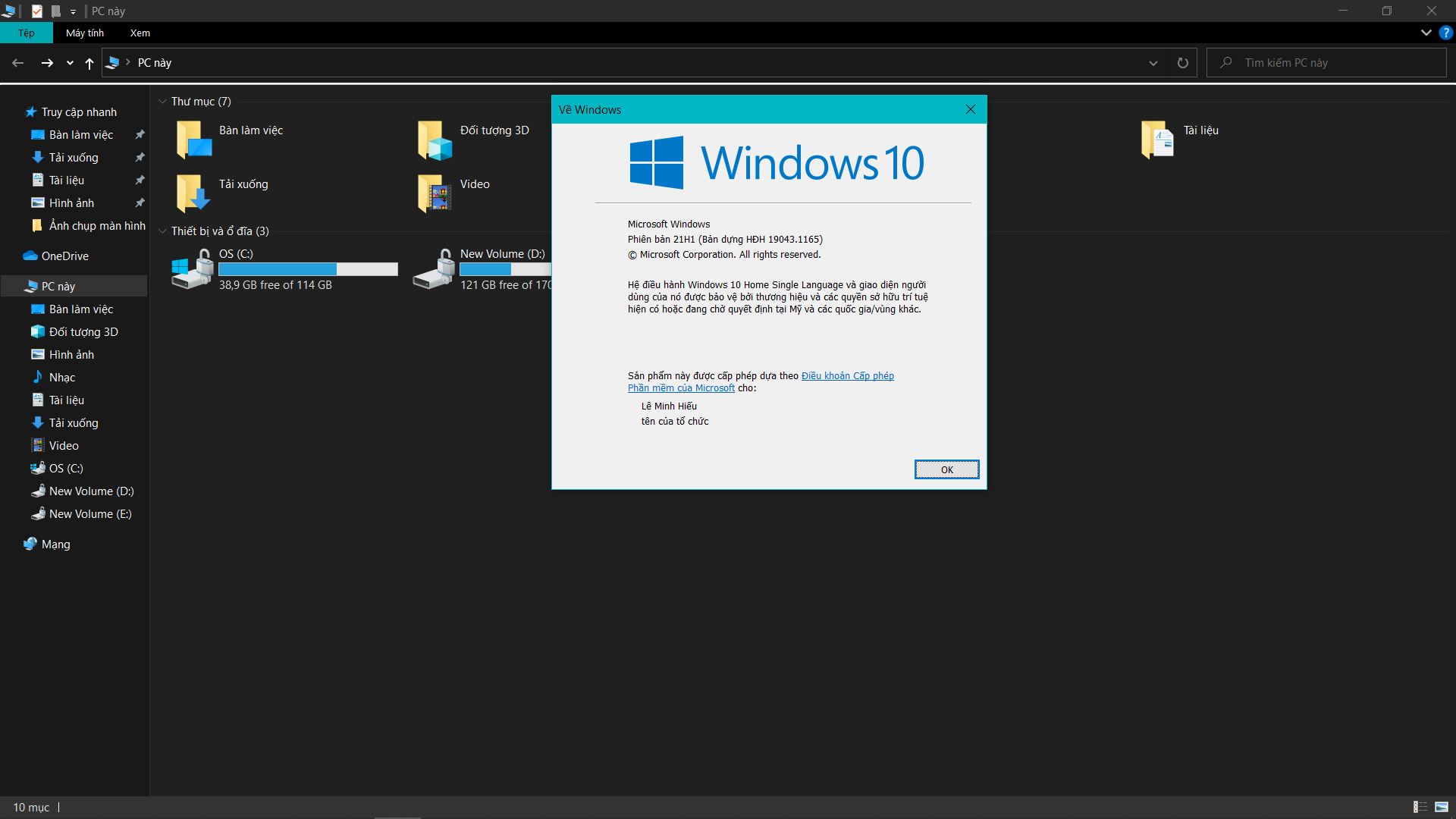Viewport: 1456px width, 819px height.
Task: Open the Đối tượng 3D folder icon
Action: tap(435, 140)
